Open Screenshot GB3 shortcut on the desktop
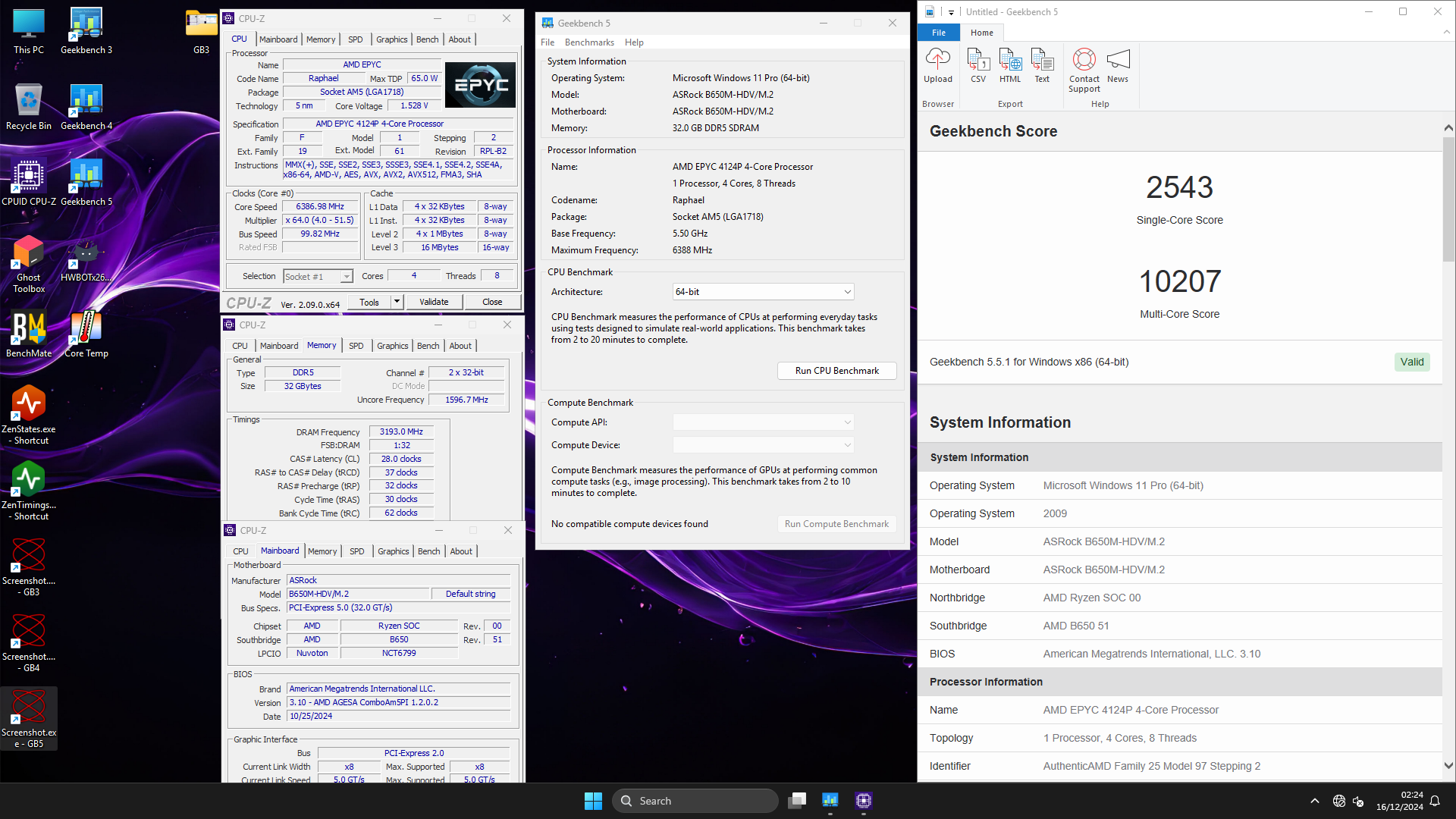This screenshot has height=819, width=1456. tap(29, 567)
